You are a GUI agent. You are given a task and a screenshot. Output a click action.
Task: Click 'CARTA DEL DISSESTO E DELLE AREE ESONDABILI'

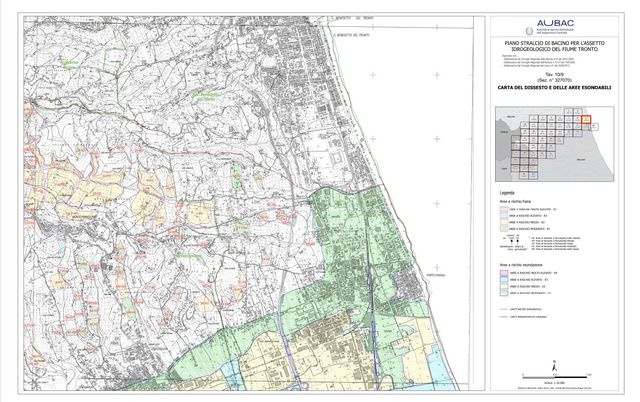555,87
